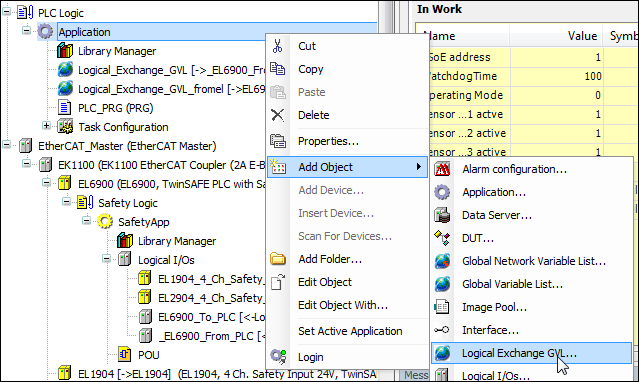Click the Value column header
639x382 pixels.
click(x=557, y=36)
